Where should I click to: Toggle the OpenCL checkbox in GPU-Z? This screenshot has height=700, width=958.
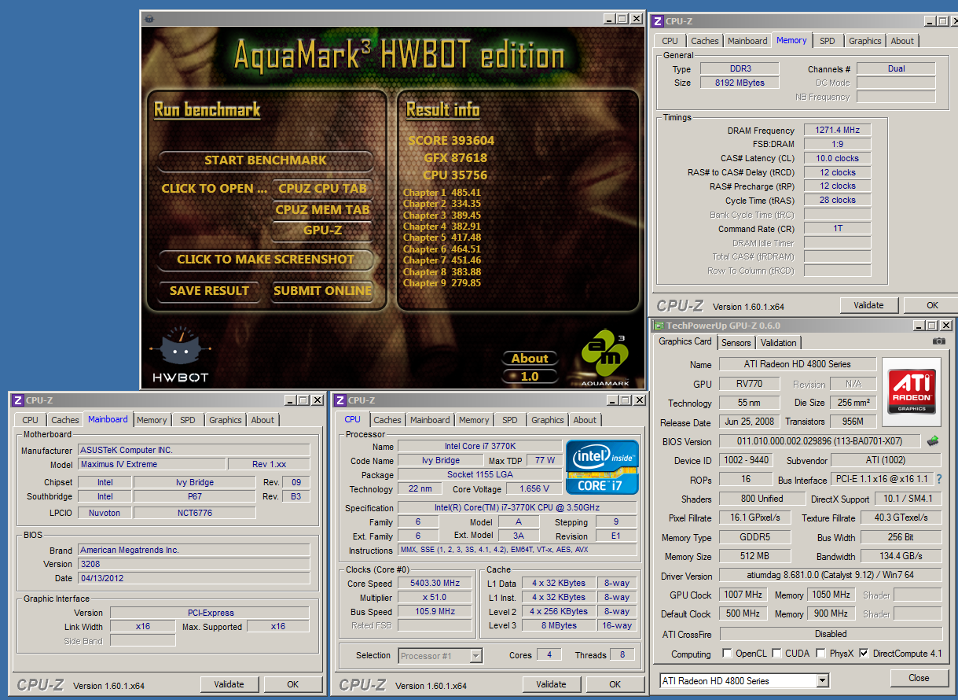[x=727, y=653]
